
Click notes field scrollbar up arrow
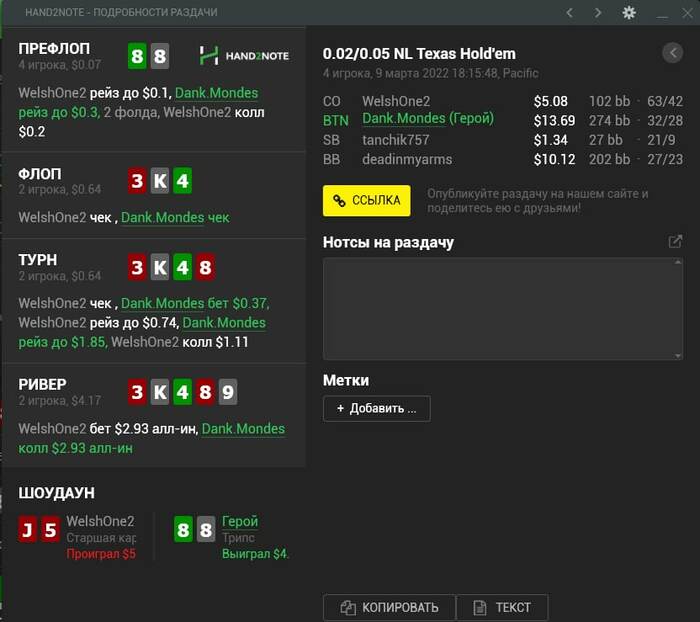pos(678,262)
